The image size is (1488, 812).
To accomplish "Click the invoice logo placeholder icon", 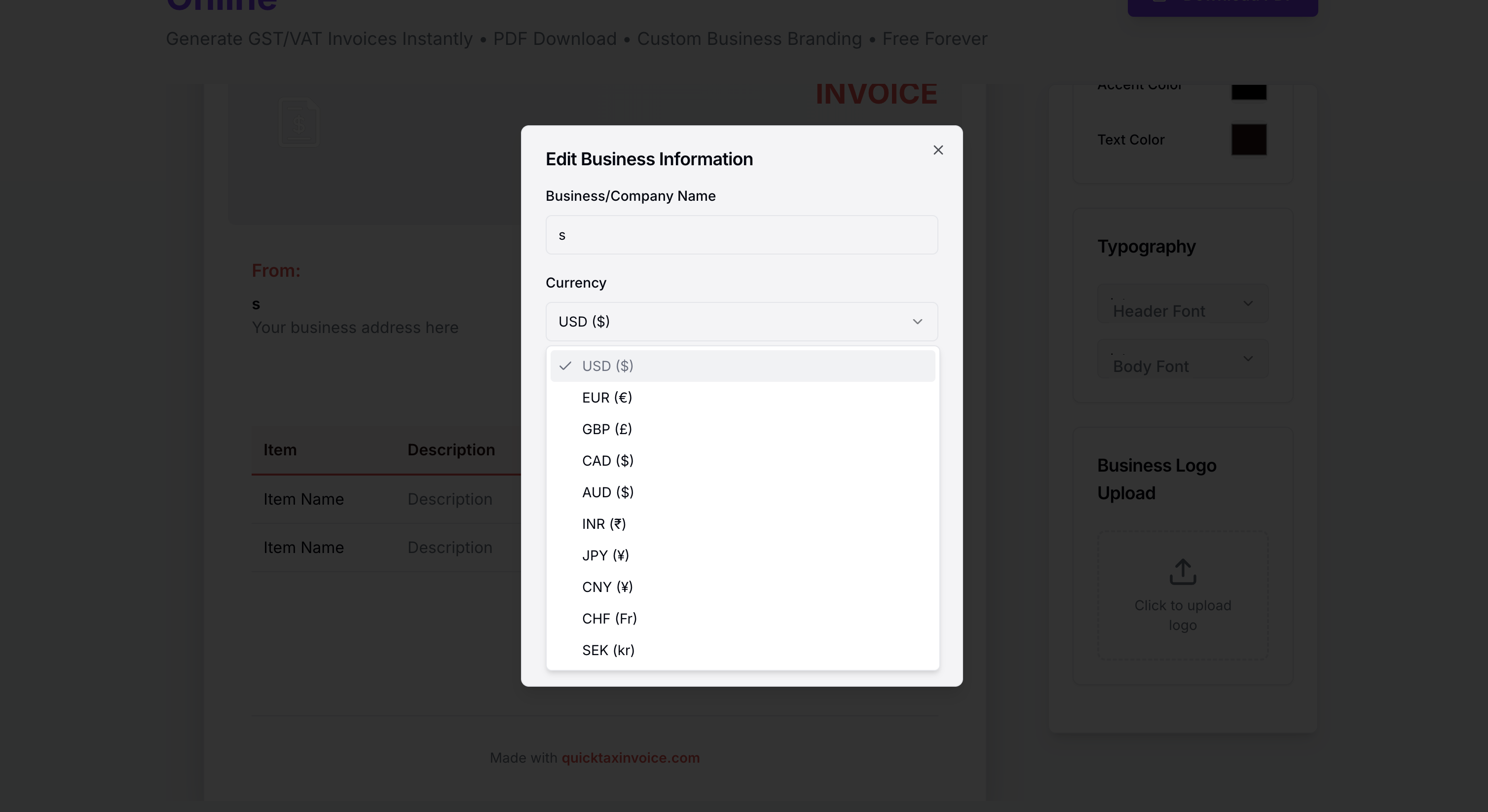I will coord(298,122).
